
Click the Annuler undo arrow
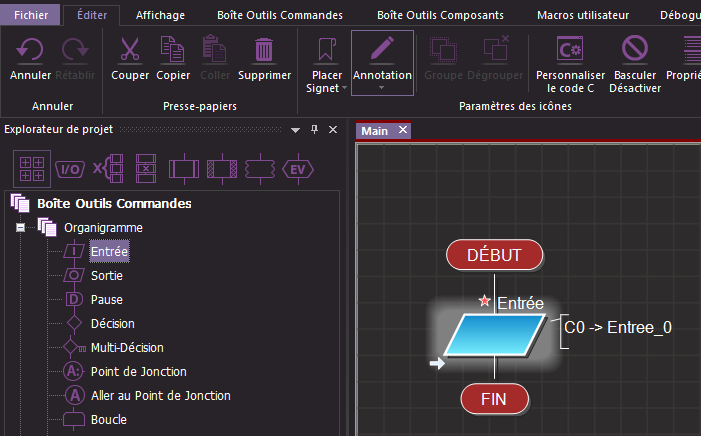[x=30, y=50]
